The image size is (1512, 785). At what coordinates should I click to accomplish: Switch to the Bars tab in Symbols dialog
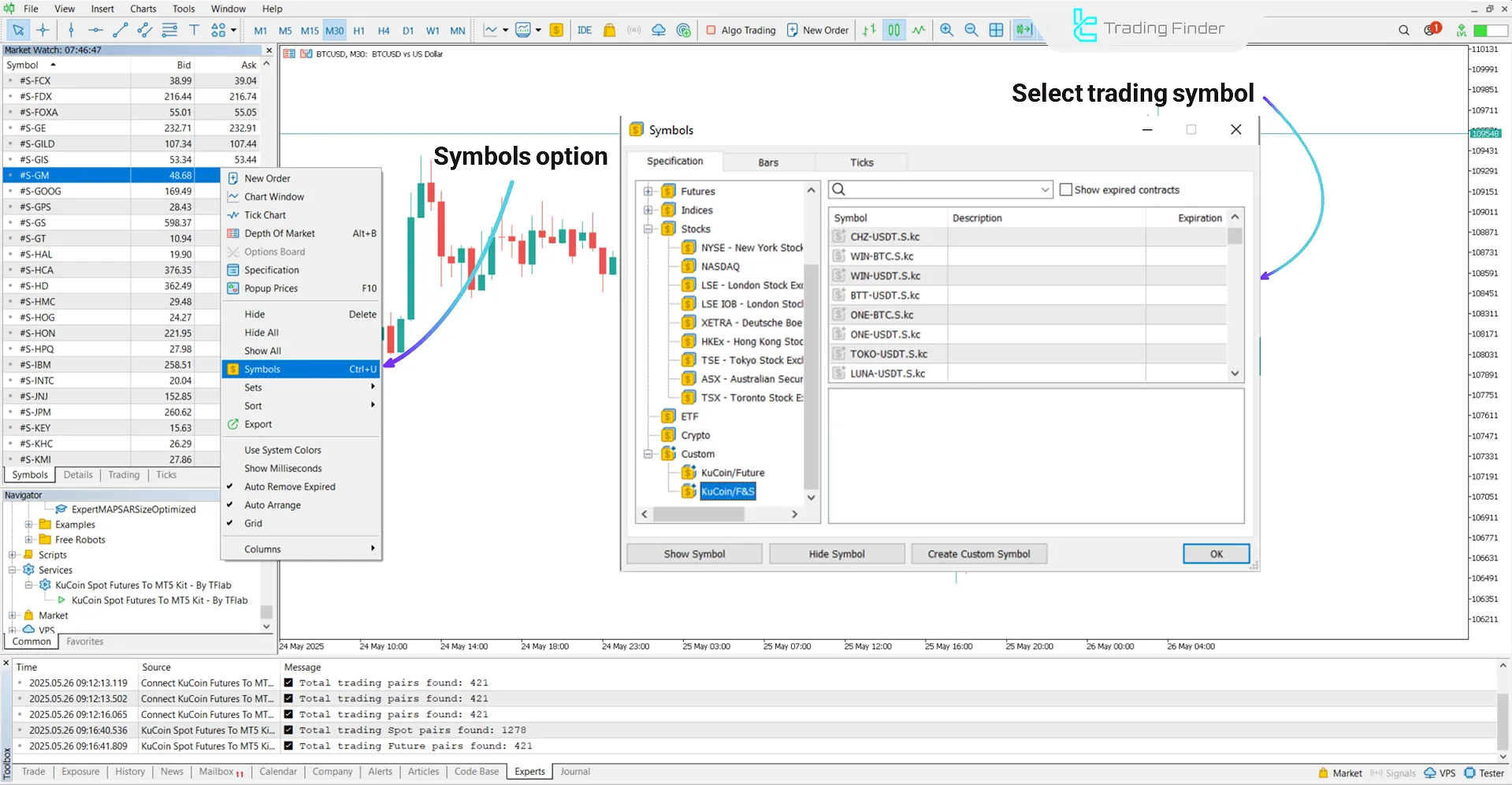[x=767, y=162]
